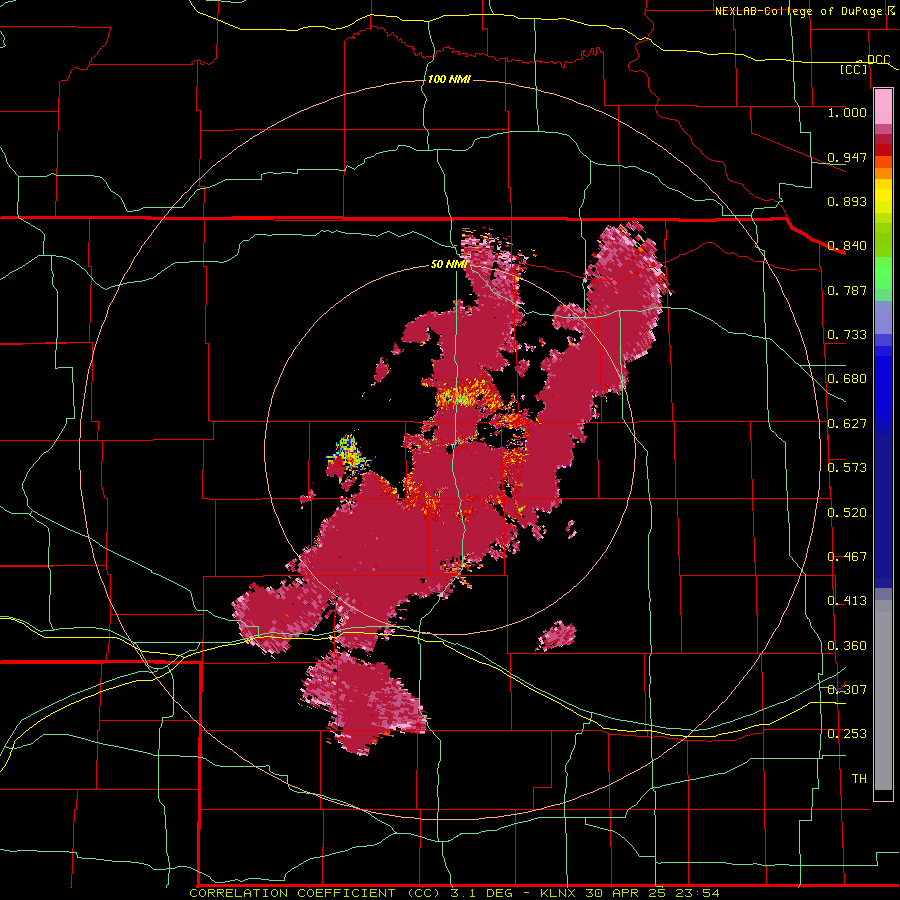Click the blue-green low CC patch west of radar
Image resolution: width=900 pixels, height=900 pixels.
348,453
